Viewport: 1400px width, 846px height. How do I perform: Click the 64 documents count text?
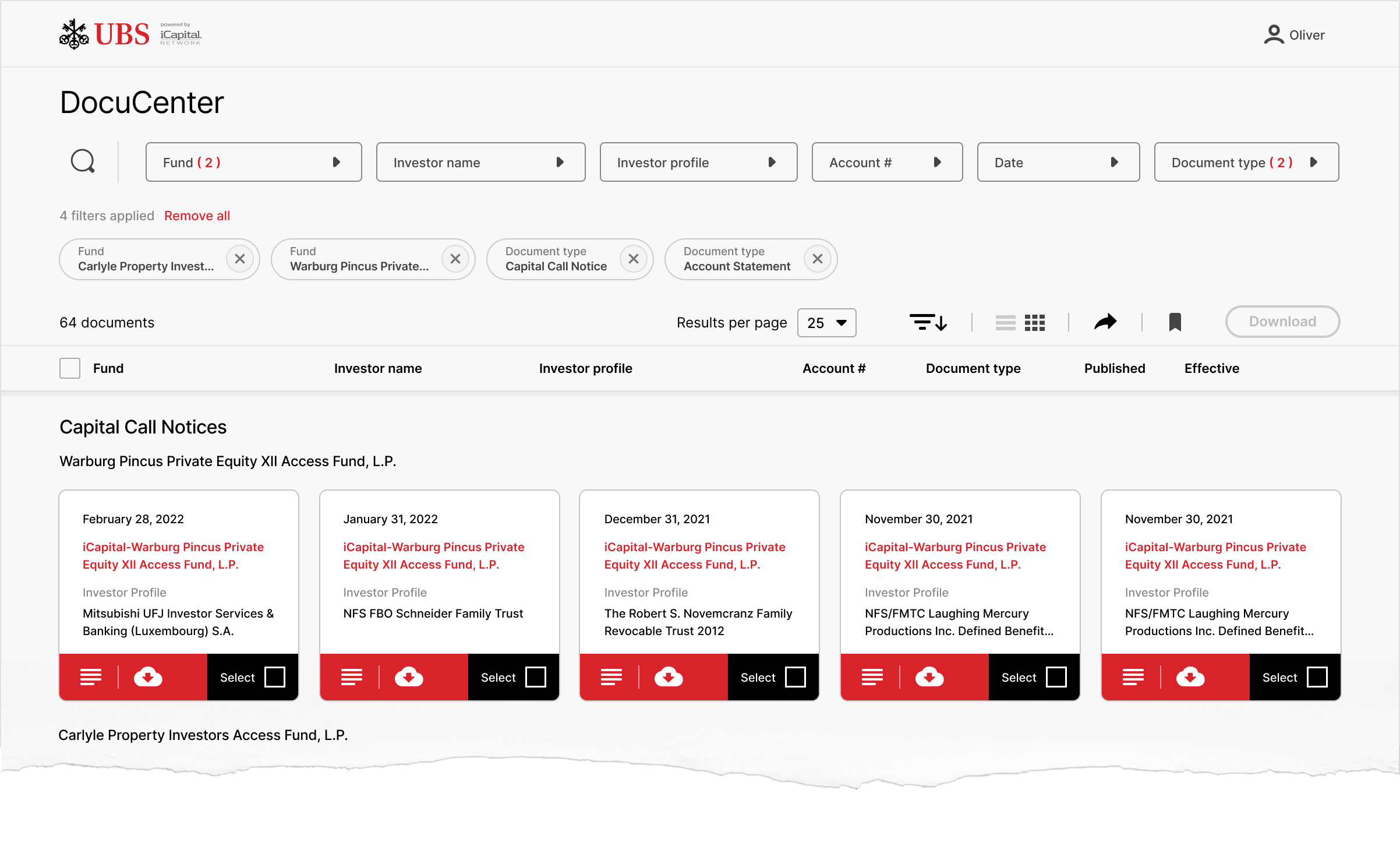point(107,323)
